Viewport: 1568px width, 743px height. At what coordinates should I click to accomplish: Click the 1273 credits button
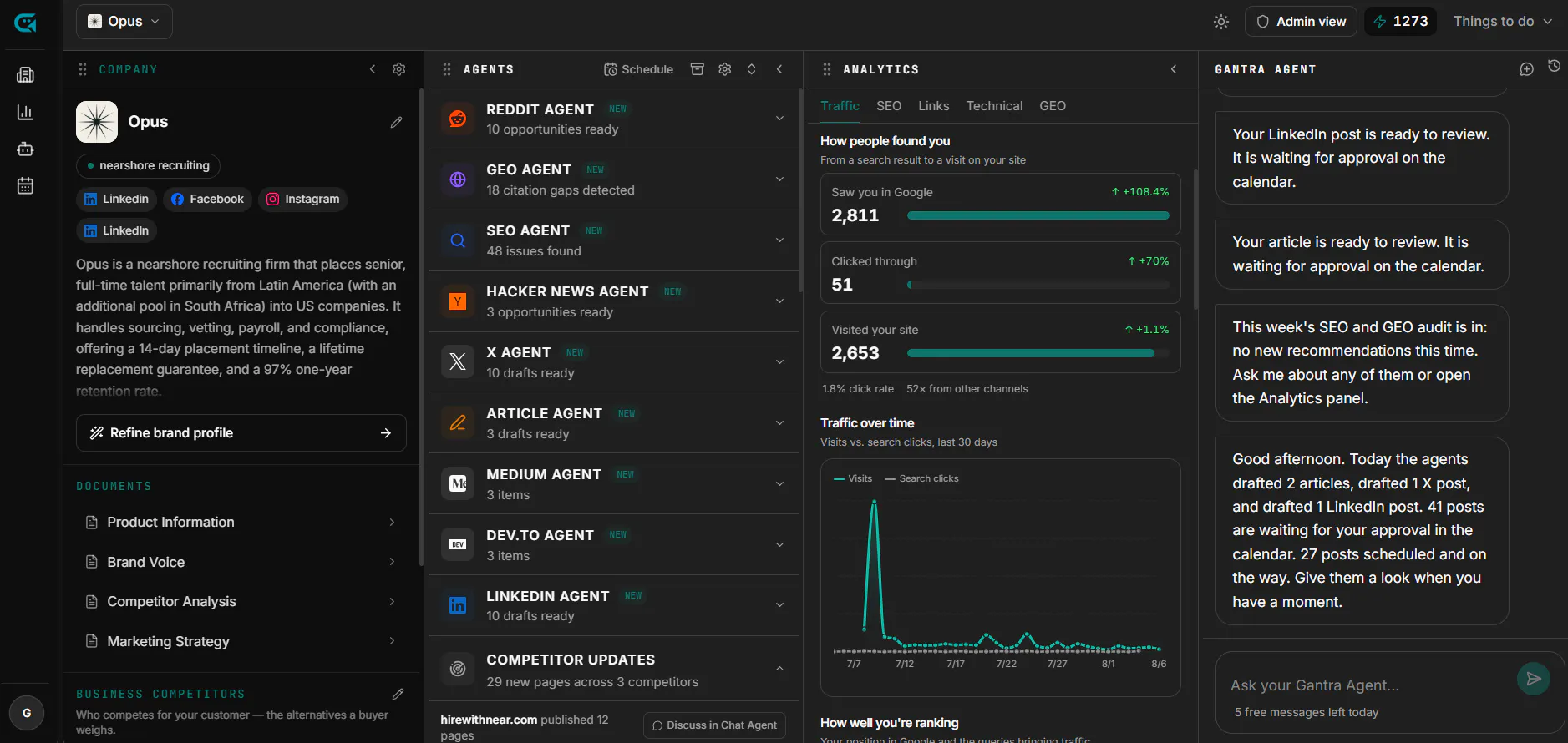click(1401, 22)
